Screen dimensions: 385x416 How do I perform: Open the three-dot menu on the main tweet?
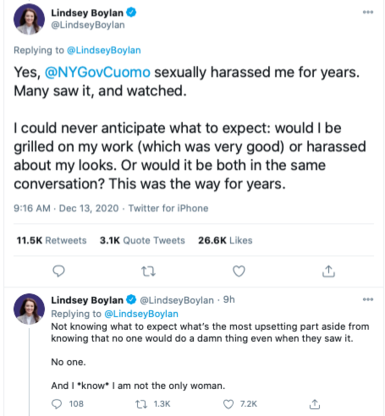tap(368, 12)
